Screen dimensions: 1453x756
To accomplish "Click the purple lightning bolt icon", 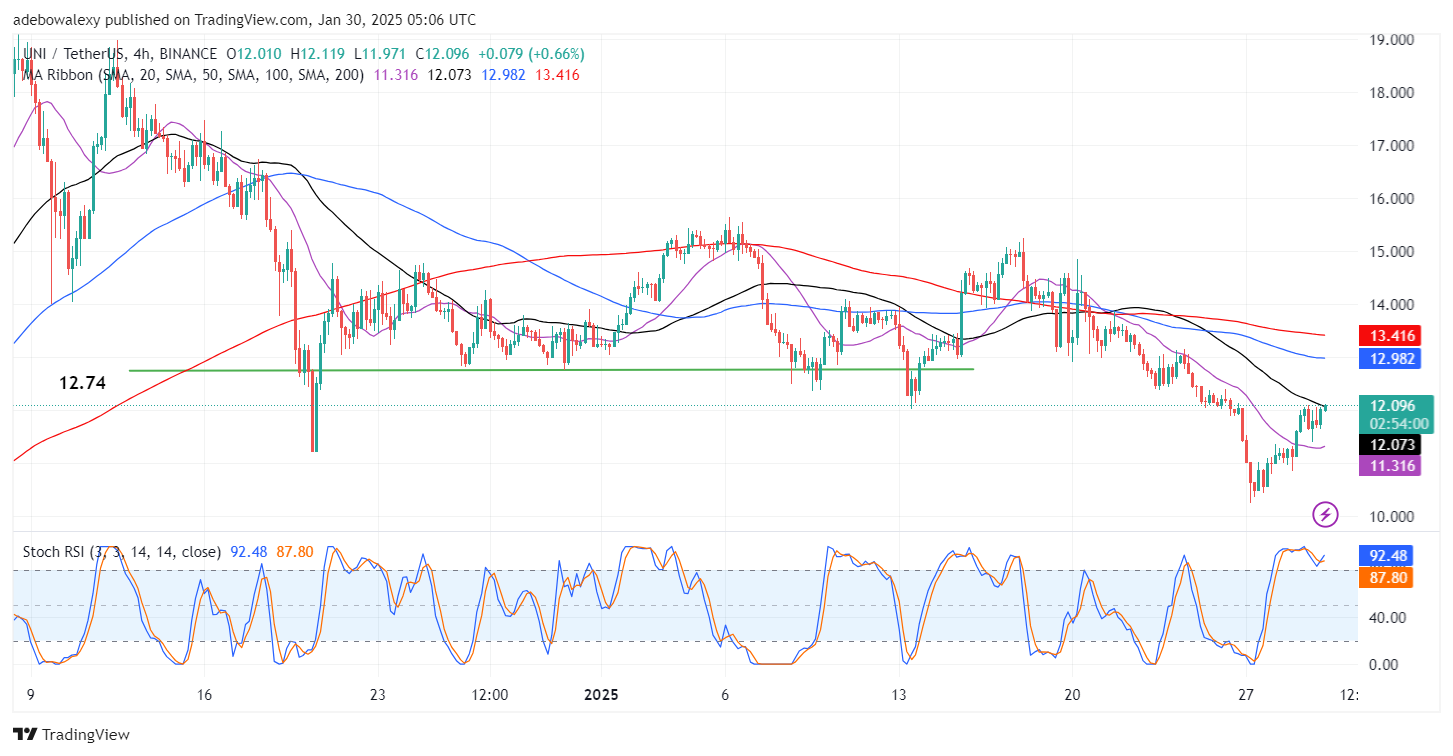I will [x=1325, y=515].
